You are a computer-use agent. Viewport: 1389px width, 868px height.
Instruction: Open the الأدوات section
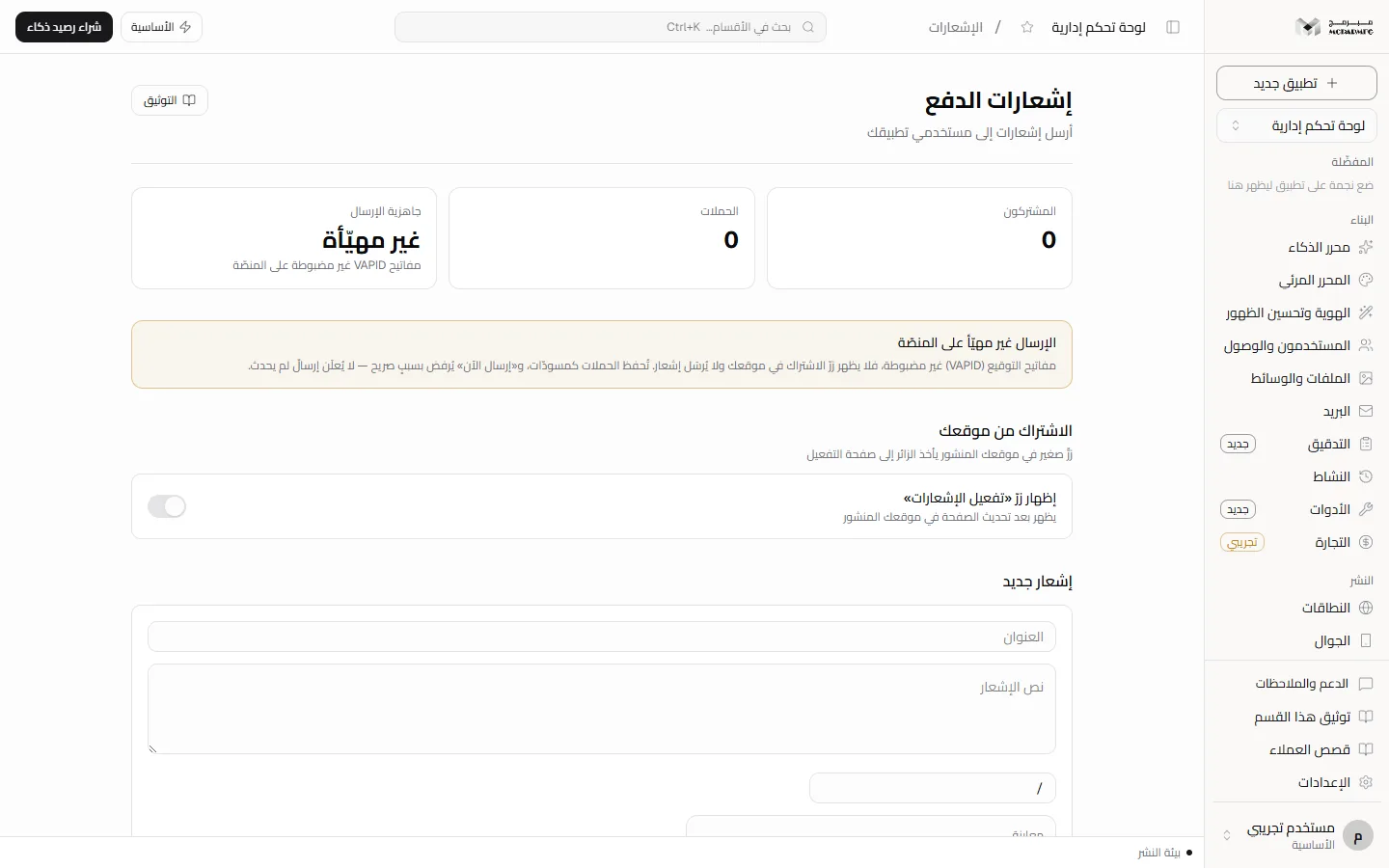click(x=1296, y=510)
